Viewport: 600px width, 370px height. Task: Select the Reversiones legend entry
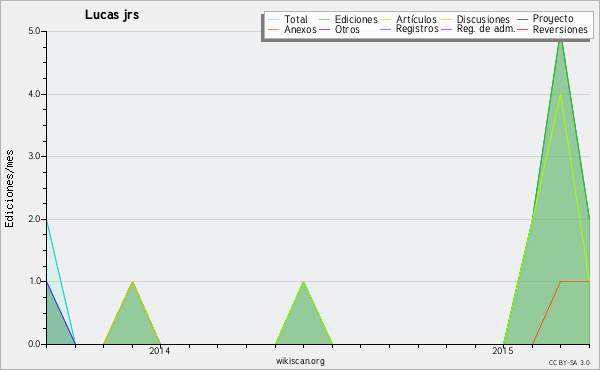click(553, 29)
